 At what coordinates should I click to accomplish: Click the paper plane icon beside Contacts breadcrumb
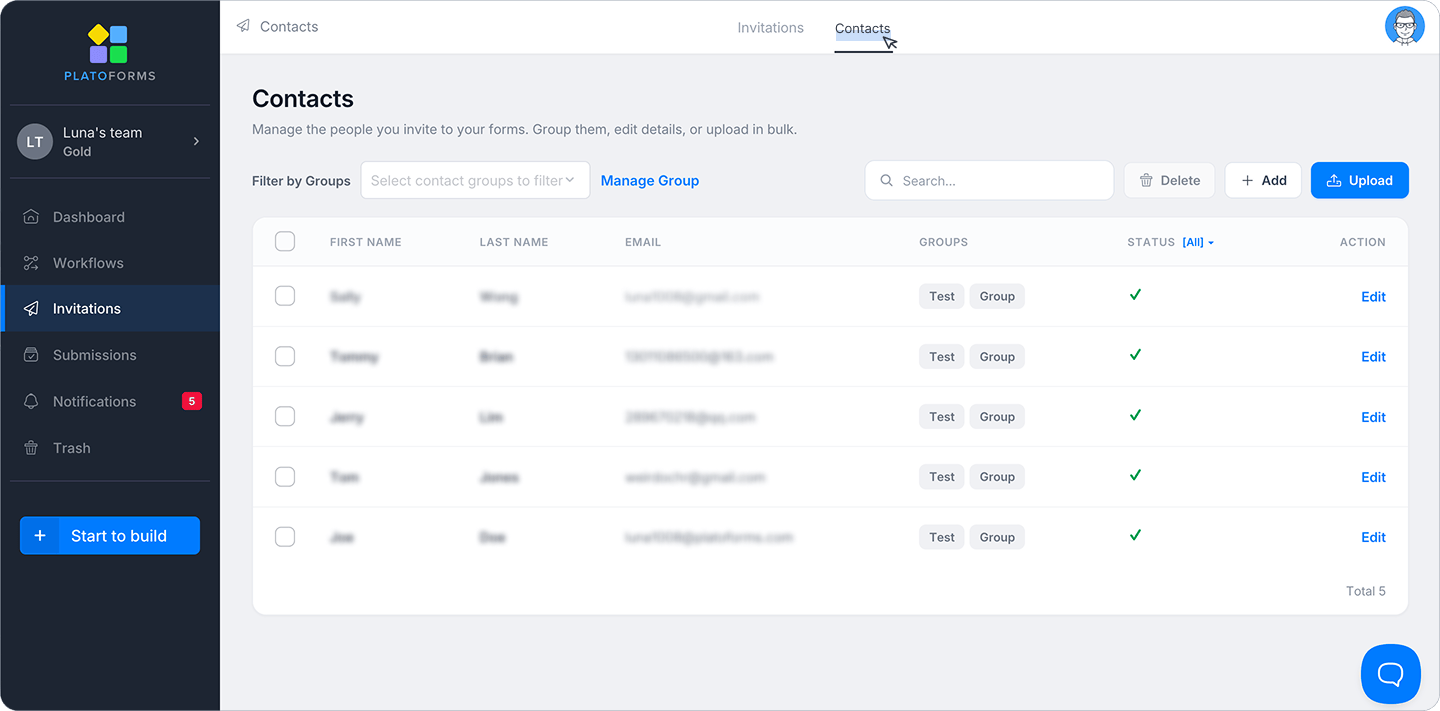243,26
